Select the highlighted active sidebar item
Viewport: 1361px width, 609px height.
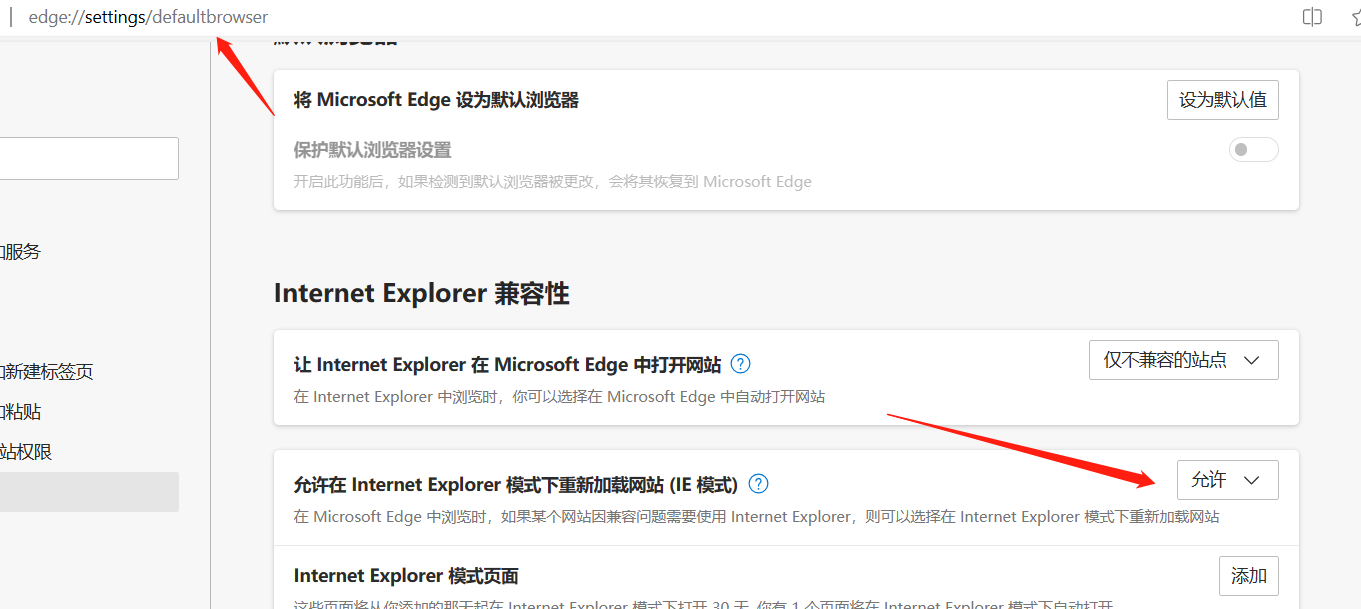tap(89, 492)
